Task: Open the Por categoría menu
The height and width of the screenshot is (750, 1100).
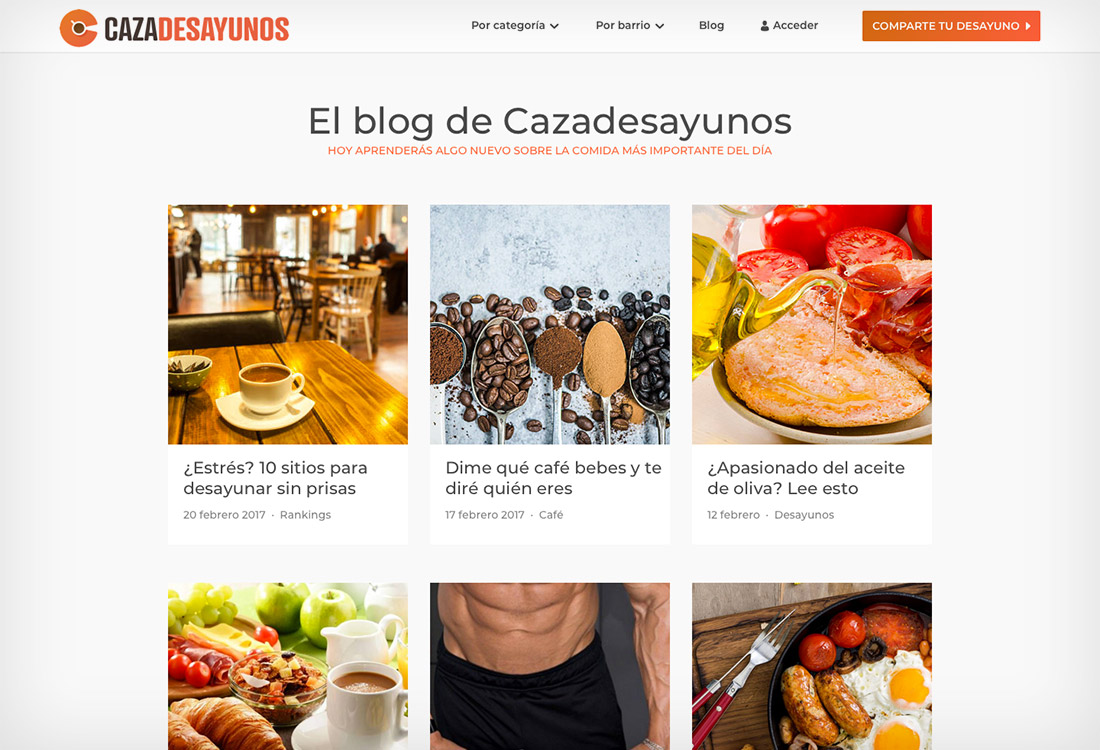Action: [515, 25]
